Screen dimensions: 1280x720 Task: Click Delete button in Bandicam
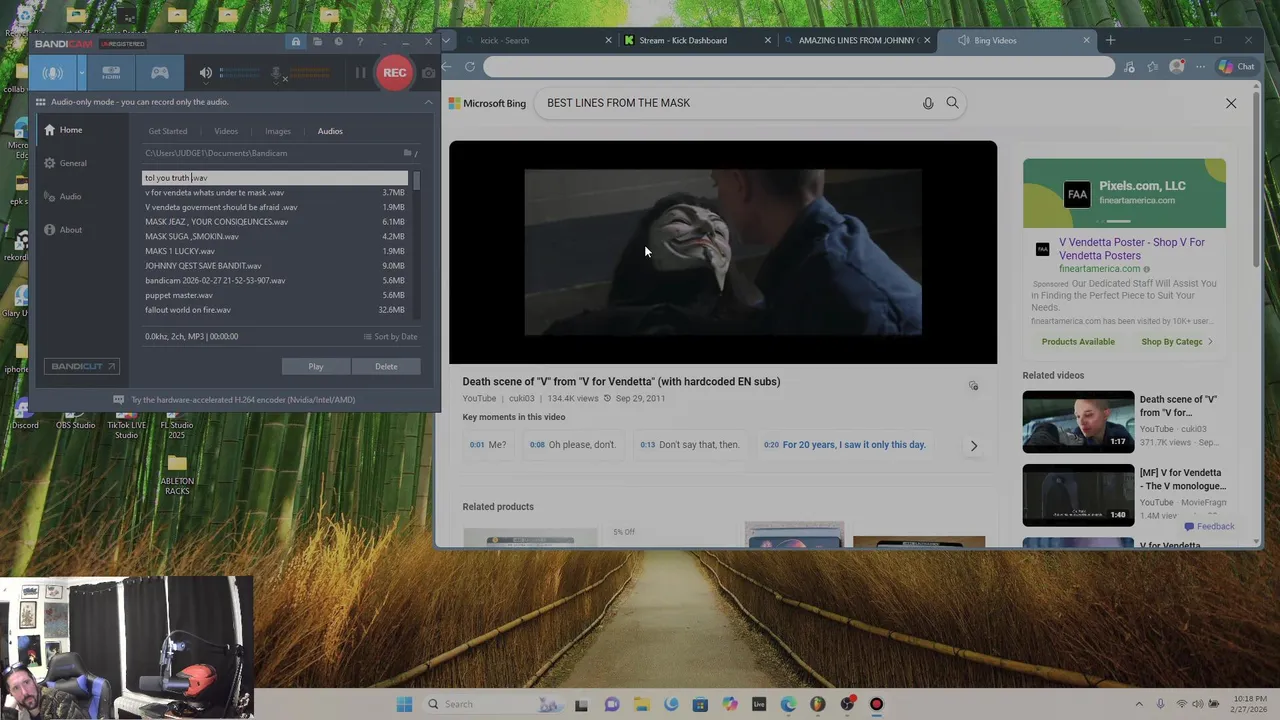coord(386,366)
